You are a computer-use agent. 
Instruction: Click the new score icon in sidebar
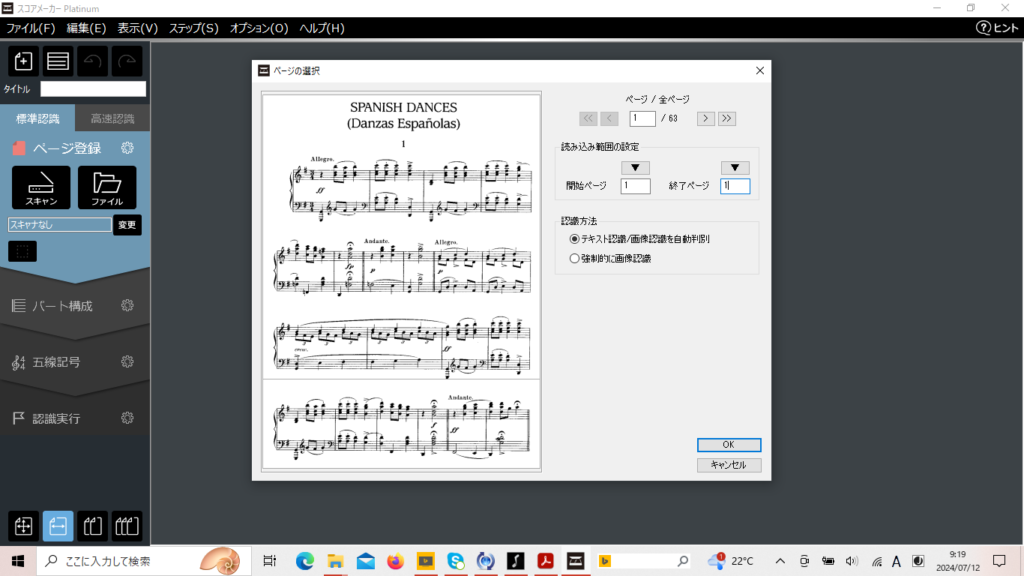(24, 61)
